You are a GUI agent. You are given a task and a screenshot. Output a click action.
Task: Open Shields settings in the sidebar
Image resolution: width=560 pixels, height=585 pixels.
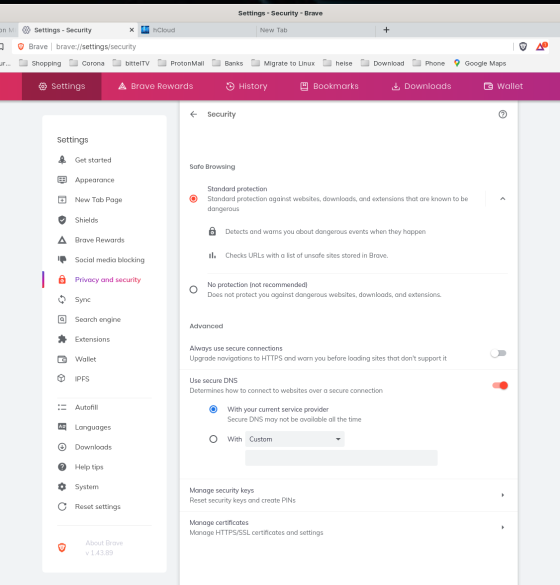87,220
